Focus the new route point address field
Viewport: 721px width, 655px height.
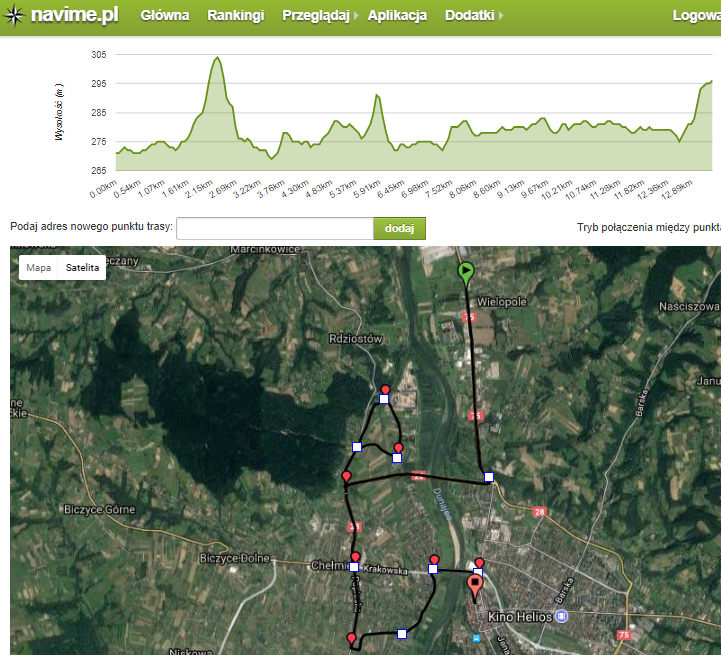tap(274, 228)
